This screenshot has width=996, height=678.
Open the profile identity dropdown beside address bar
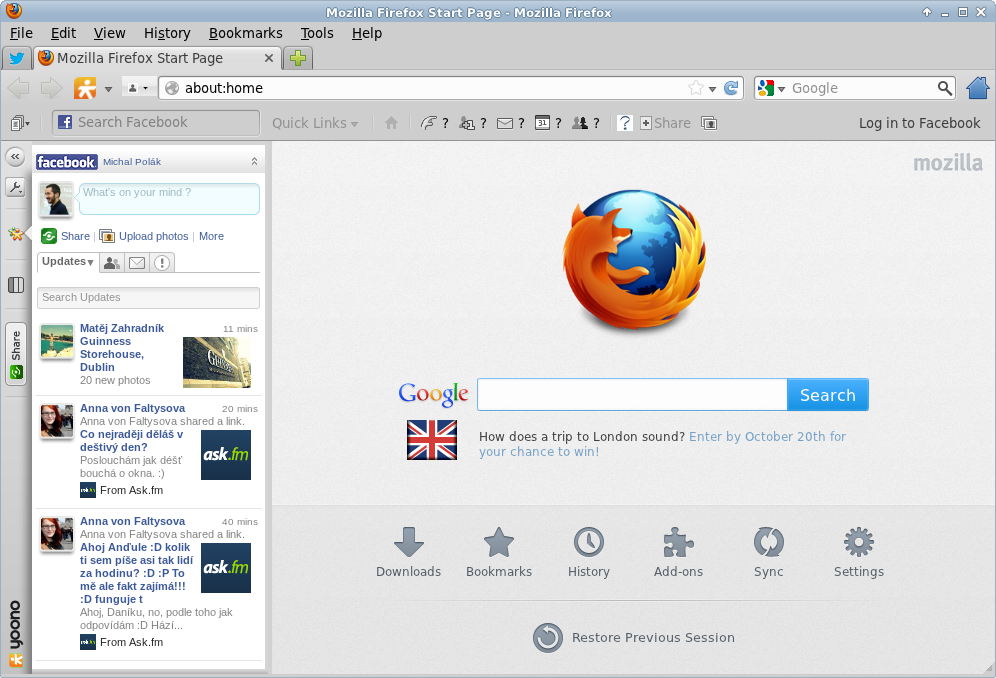tap(138, 88)
